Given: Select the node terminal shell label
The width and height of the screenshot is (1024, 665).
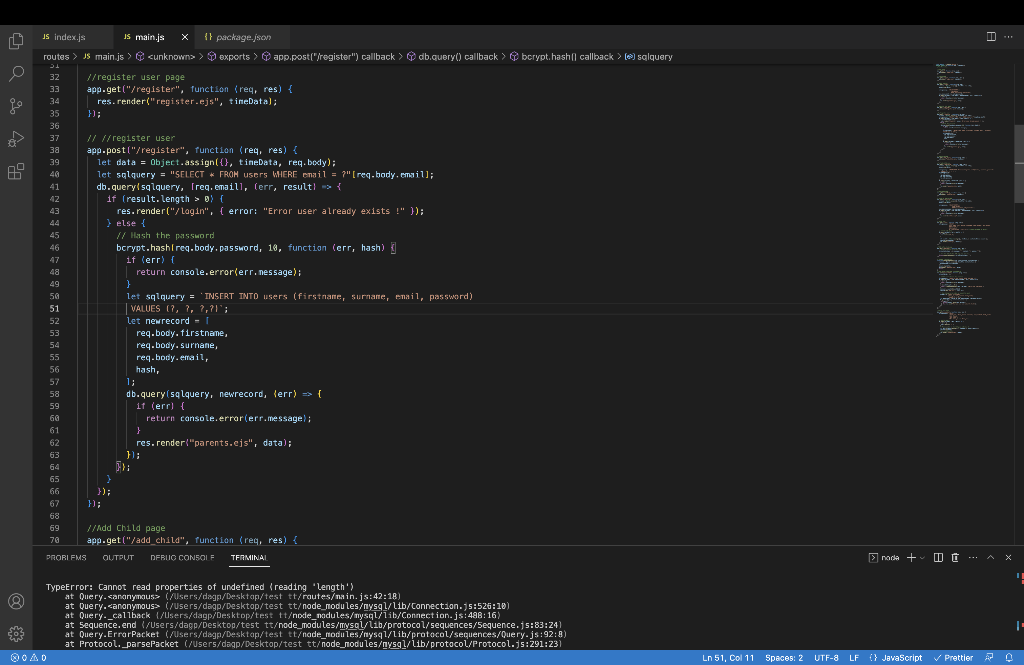Looking at the screenshot, I should (x=884, y=558).
